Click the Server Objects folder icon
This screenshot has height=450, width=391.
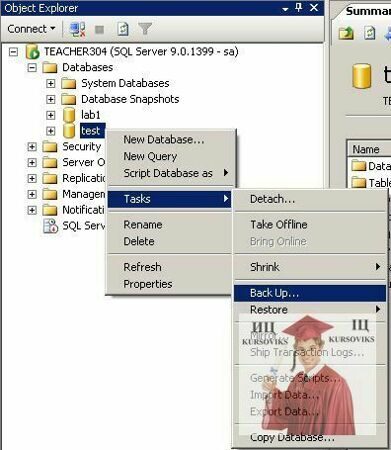tap(50, 163)
